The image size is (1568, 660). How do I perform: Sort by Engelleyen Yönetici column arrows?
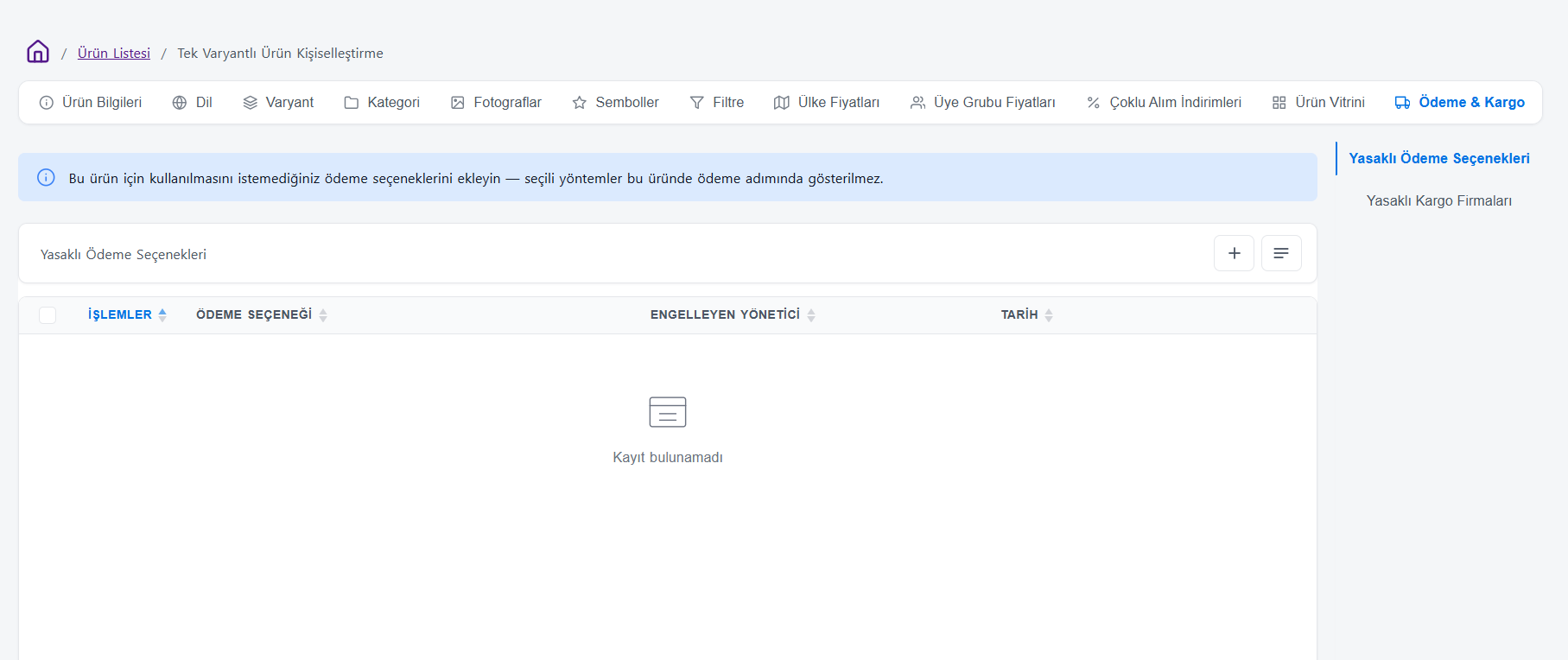[811, 315]
